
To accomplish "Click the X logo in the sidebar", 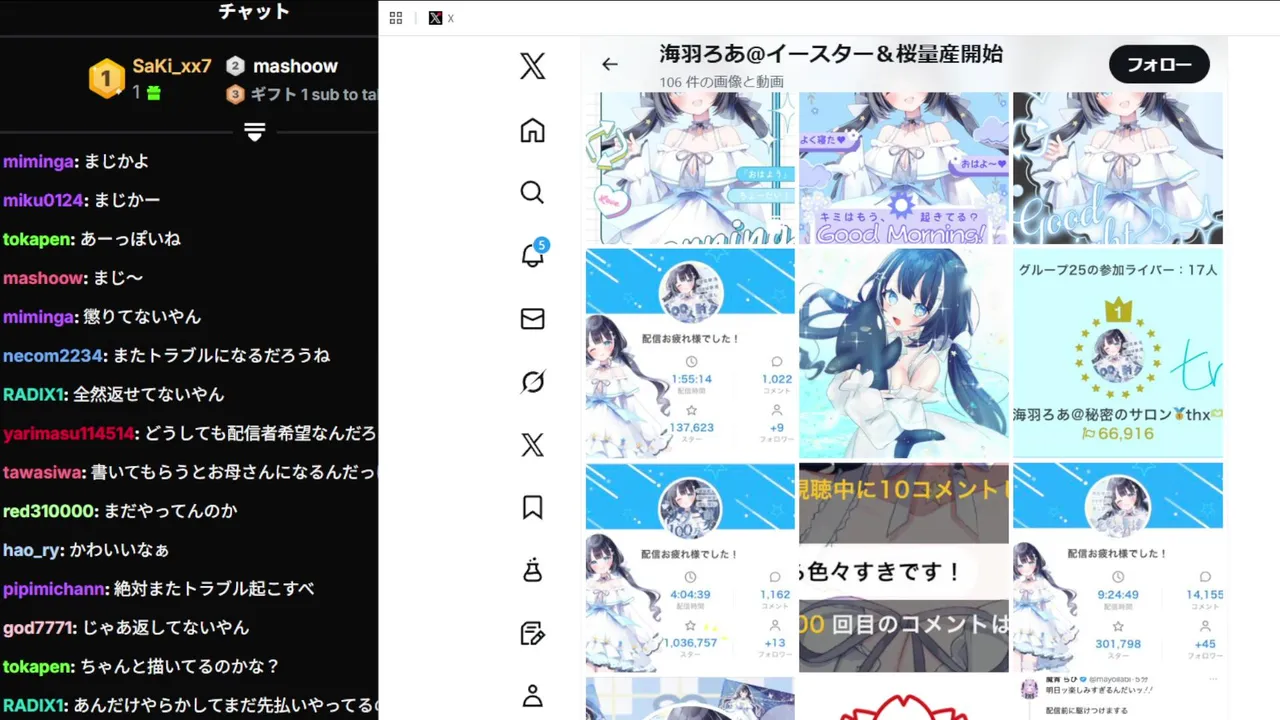I will click(x=533, y=67).
